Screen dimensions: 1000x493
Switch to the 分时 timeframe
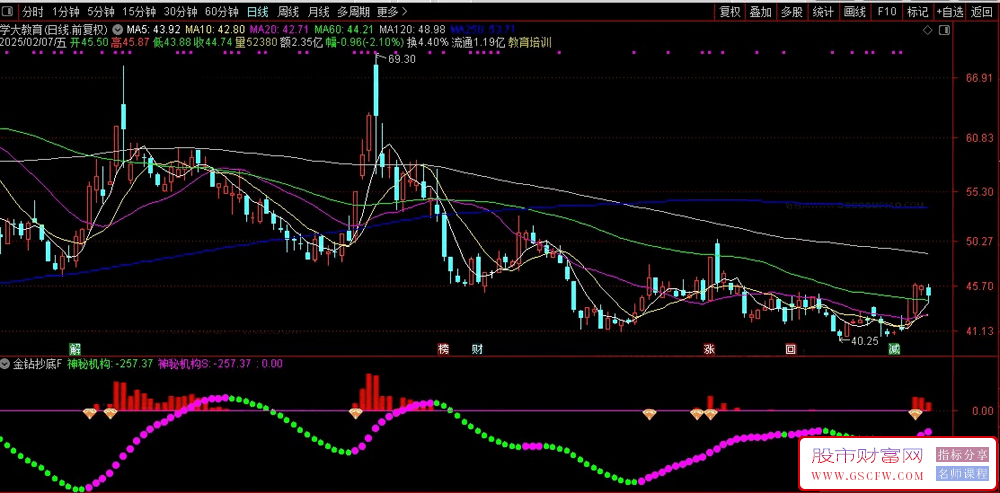[x=33, y=11]
